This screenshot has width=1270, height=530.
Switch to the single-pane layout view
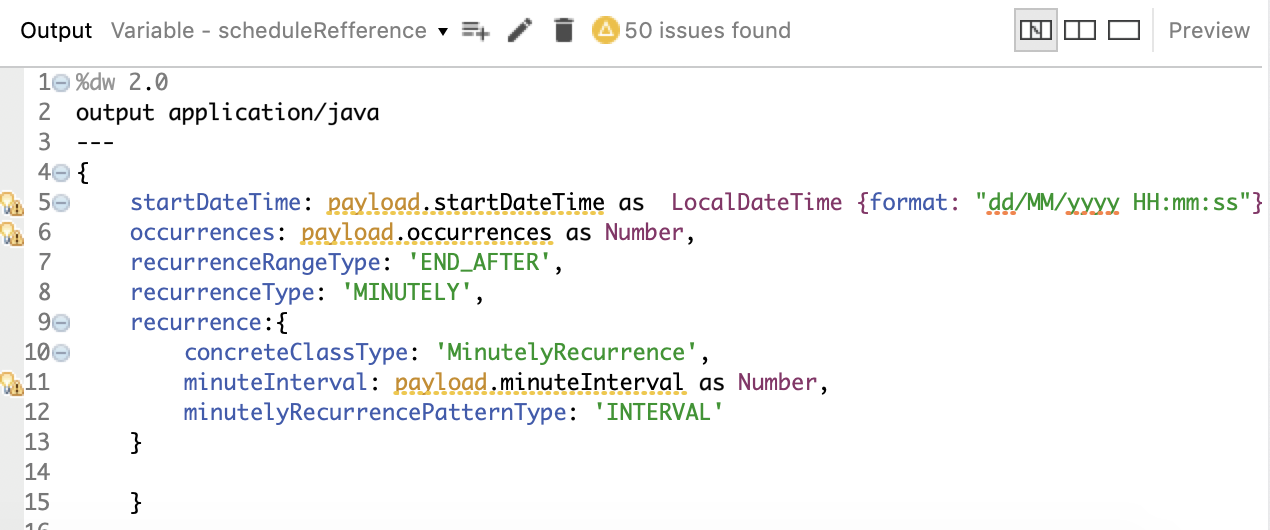[x=1125, y=31]
